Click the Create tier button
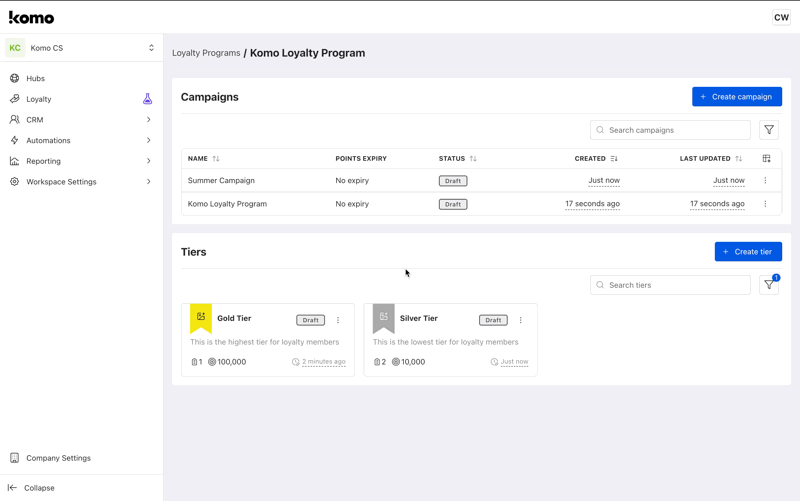 click(x=748, y=252)
